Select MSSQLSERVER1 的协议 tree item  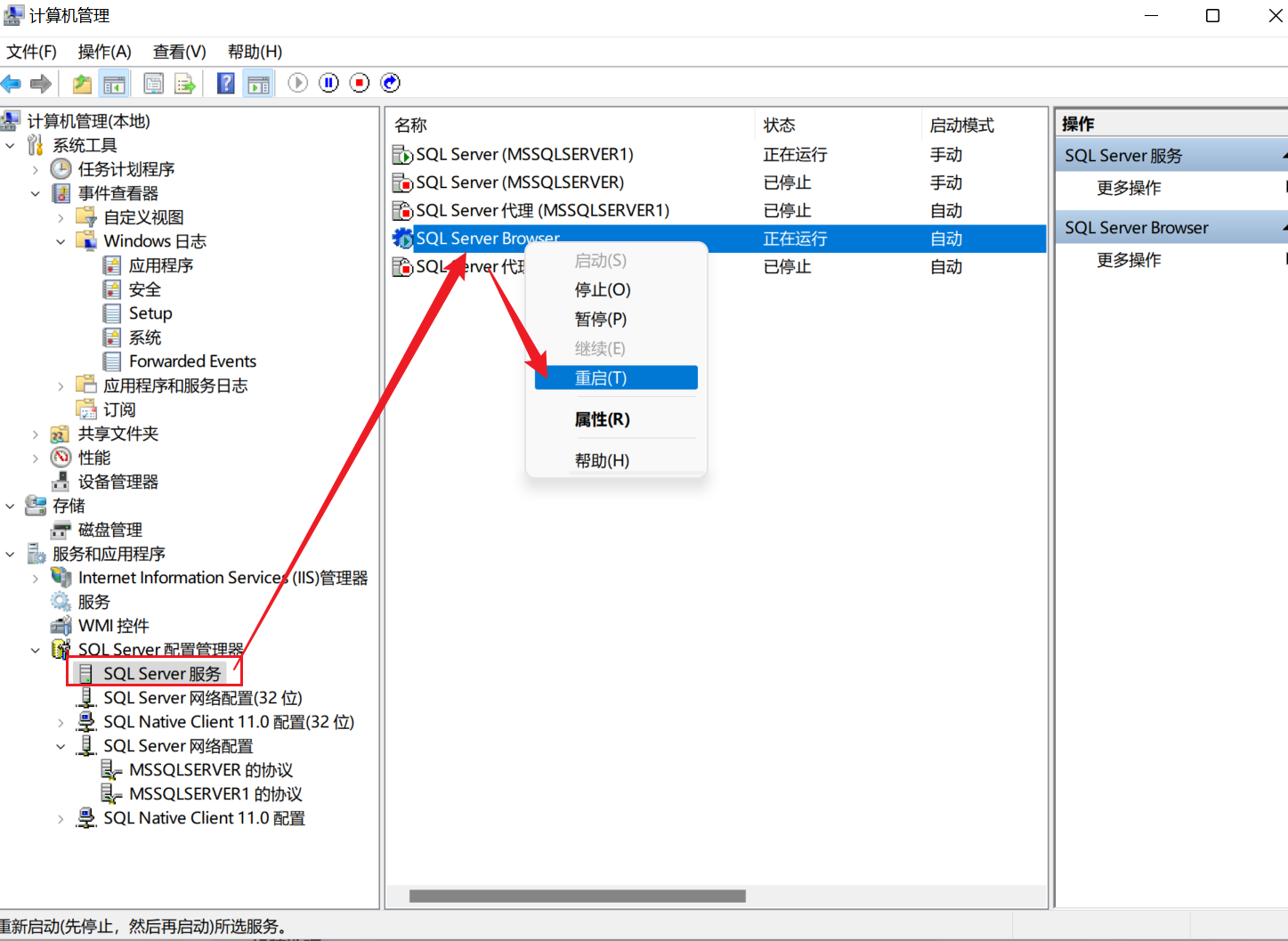(215, 794)
